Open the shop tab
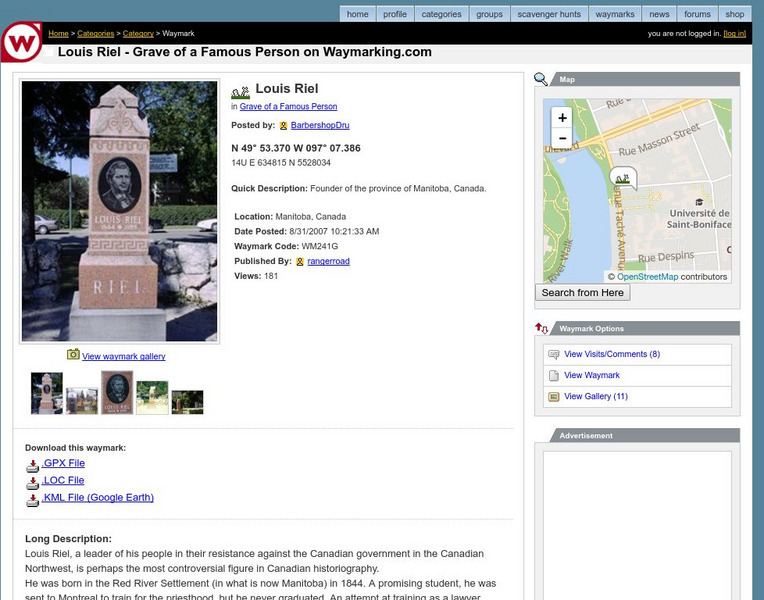This screenshot has height=600, width=764. (735, 14)
